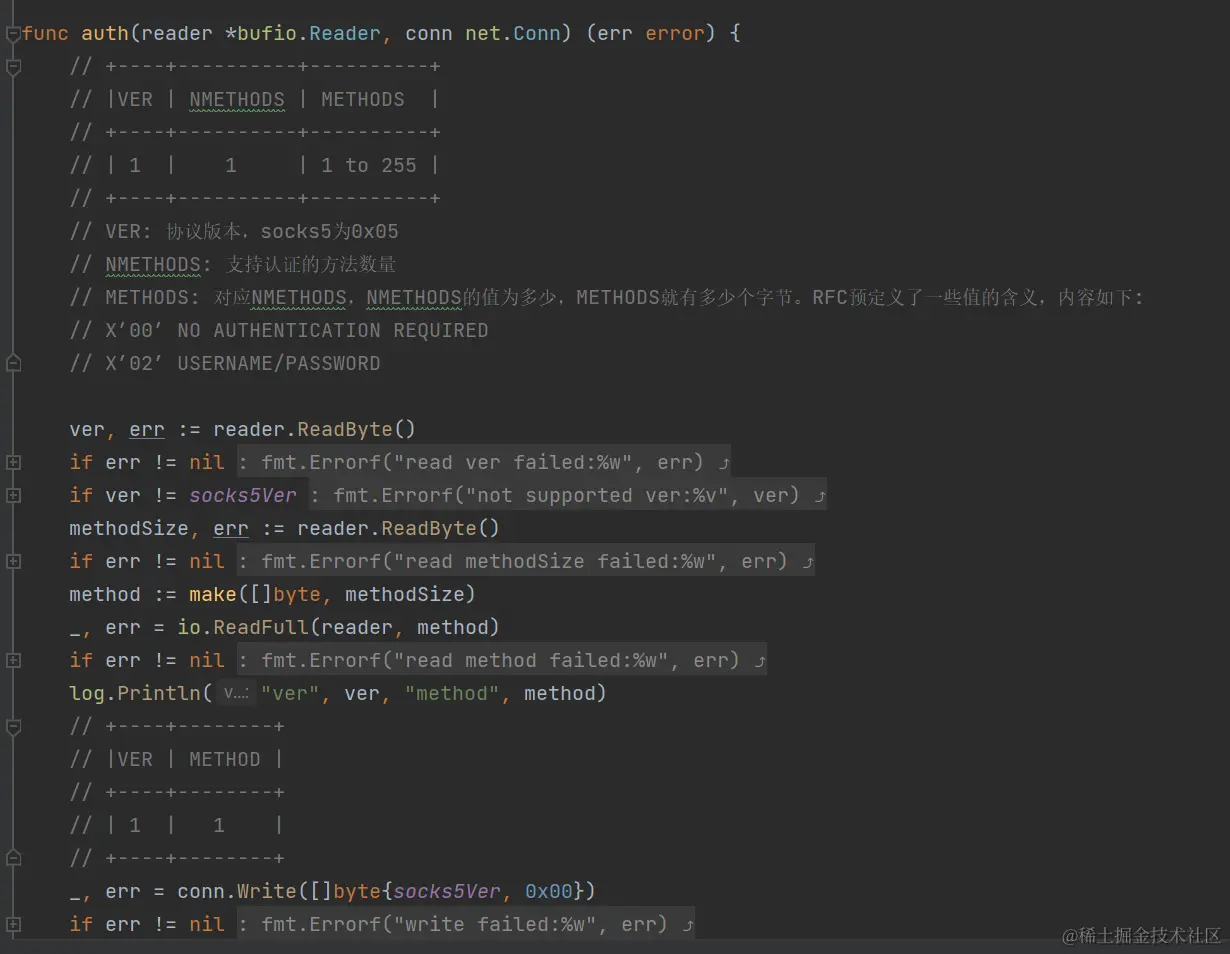
Task: Click the "error" return type
Action: [675, 33]
